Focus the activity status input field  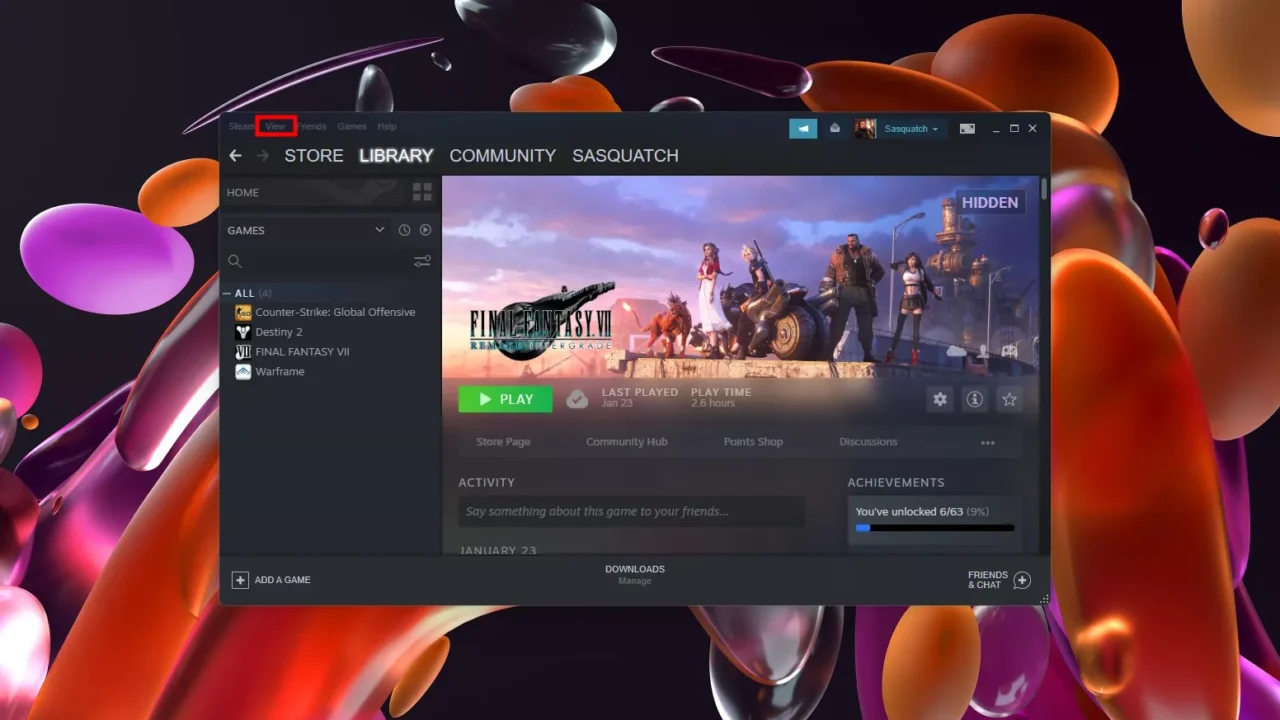(632, 511)
